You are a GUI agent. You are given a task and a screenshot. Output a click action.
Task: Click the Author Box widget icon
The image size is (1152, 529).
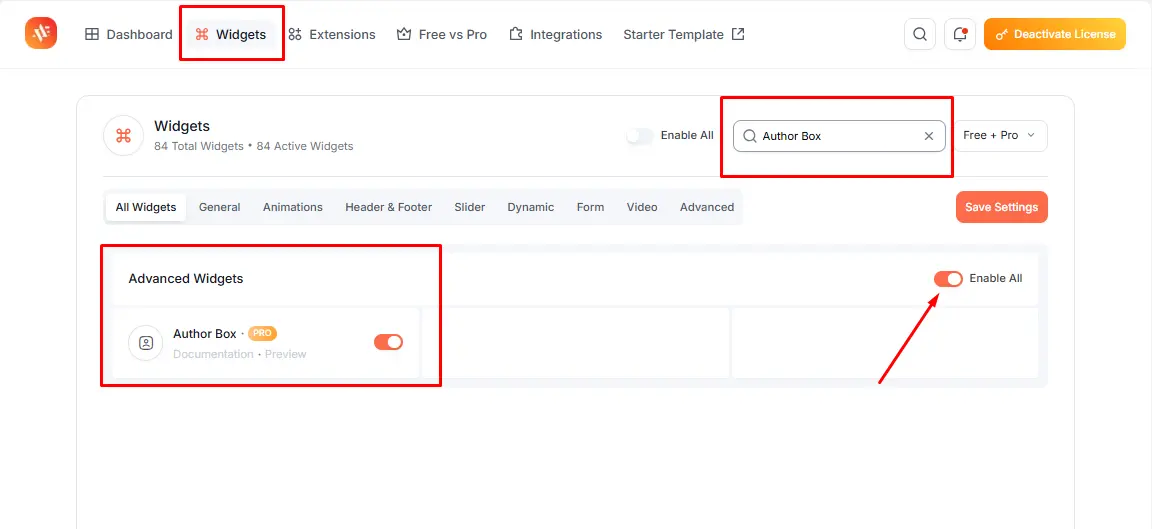click(145, 343)
